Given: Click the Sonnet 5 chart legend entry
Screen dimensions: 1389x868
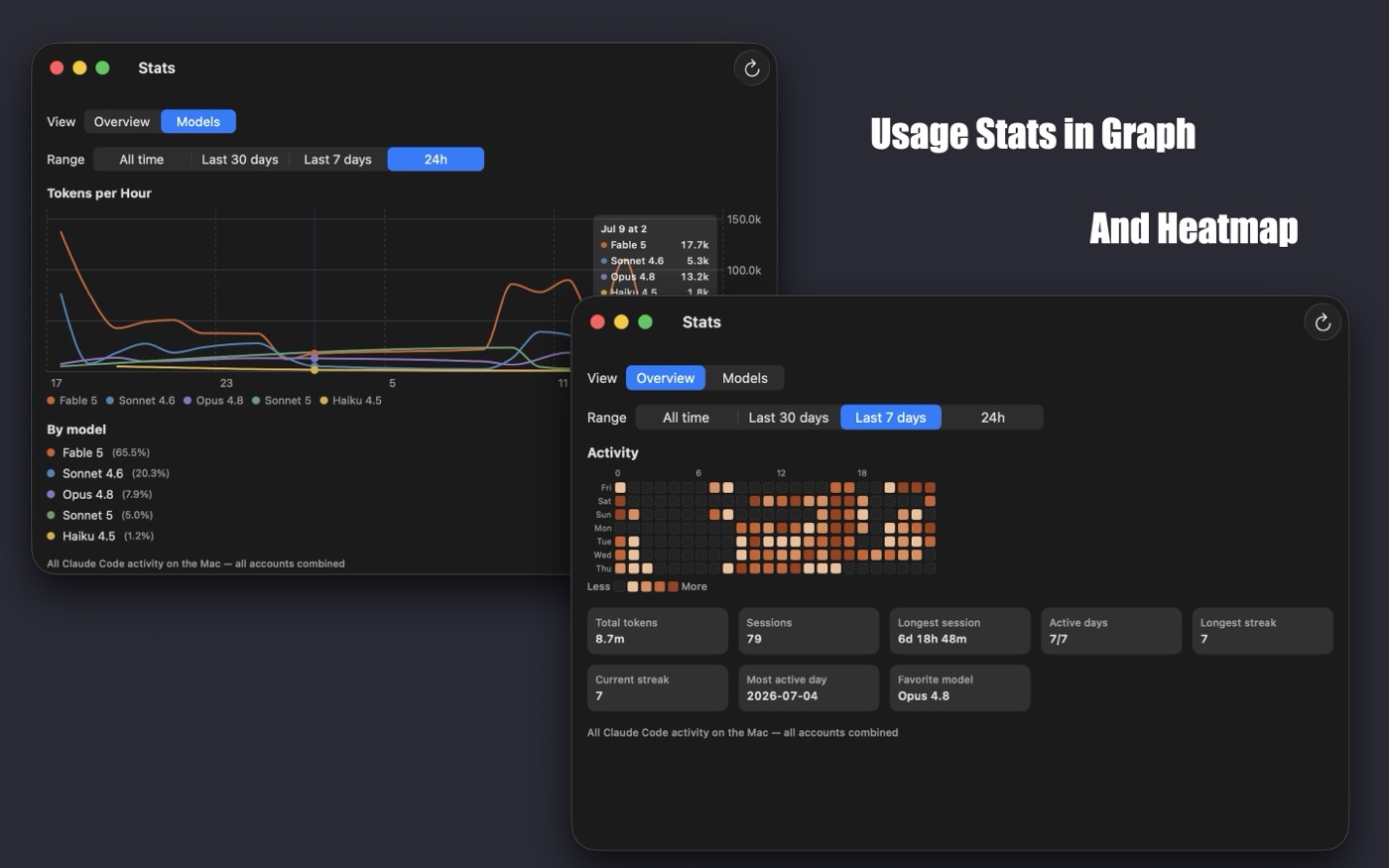Looking at the screenshot, I should click(282, 401).
